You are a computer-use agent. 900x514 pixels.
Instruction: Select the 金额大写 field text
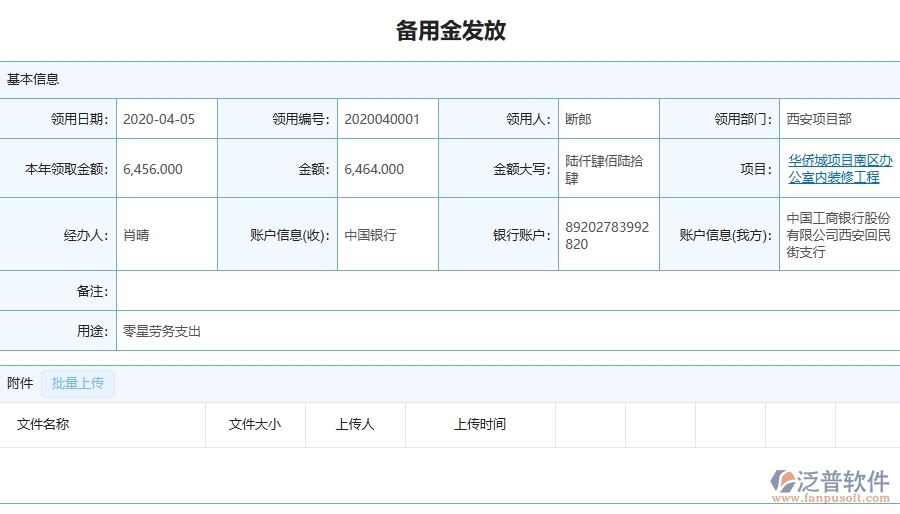(604, 169)
